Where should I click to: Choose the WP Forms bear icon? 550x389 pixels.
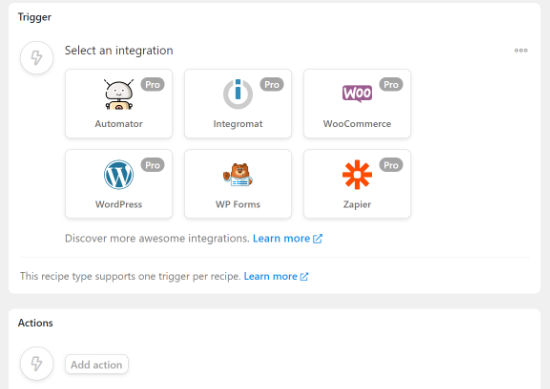point(238,174)
